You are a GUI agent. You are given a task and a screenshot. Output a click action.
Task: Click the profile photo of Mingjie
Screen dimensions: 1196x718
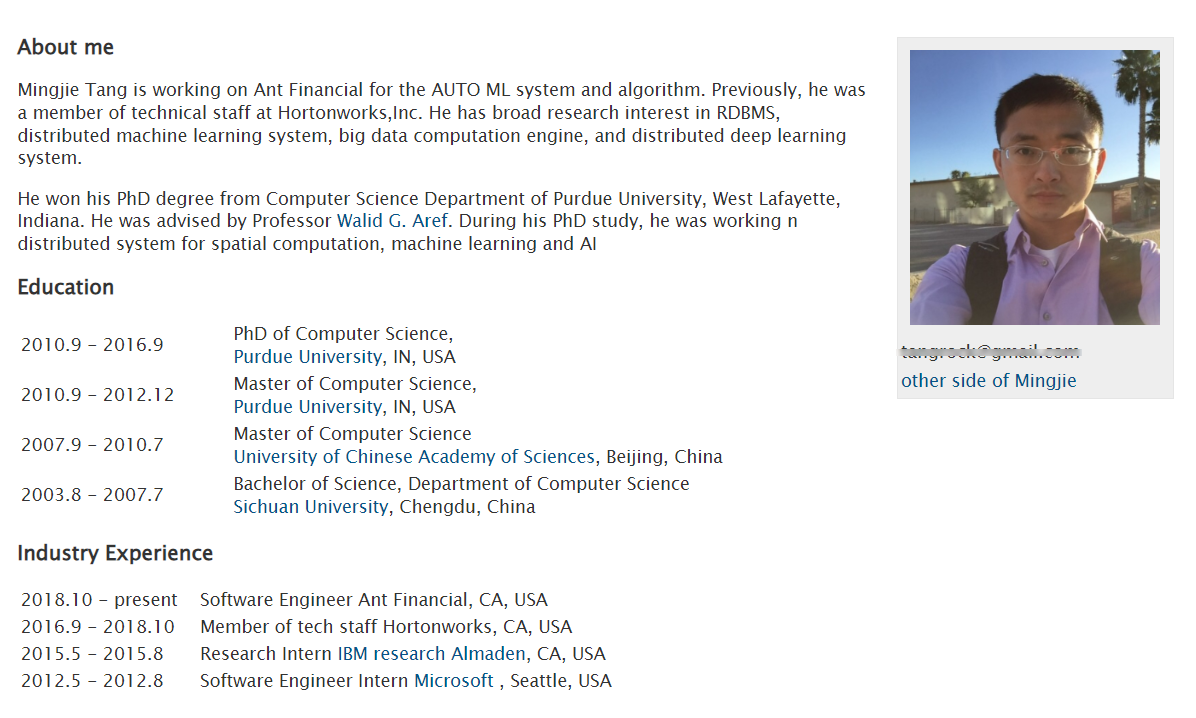1034,188
